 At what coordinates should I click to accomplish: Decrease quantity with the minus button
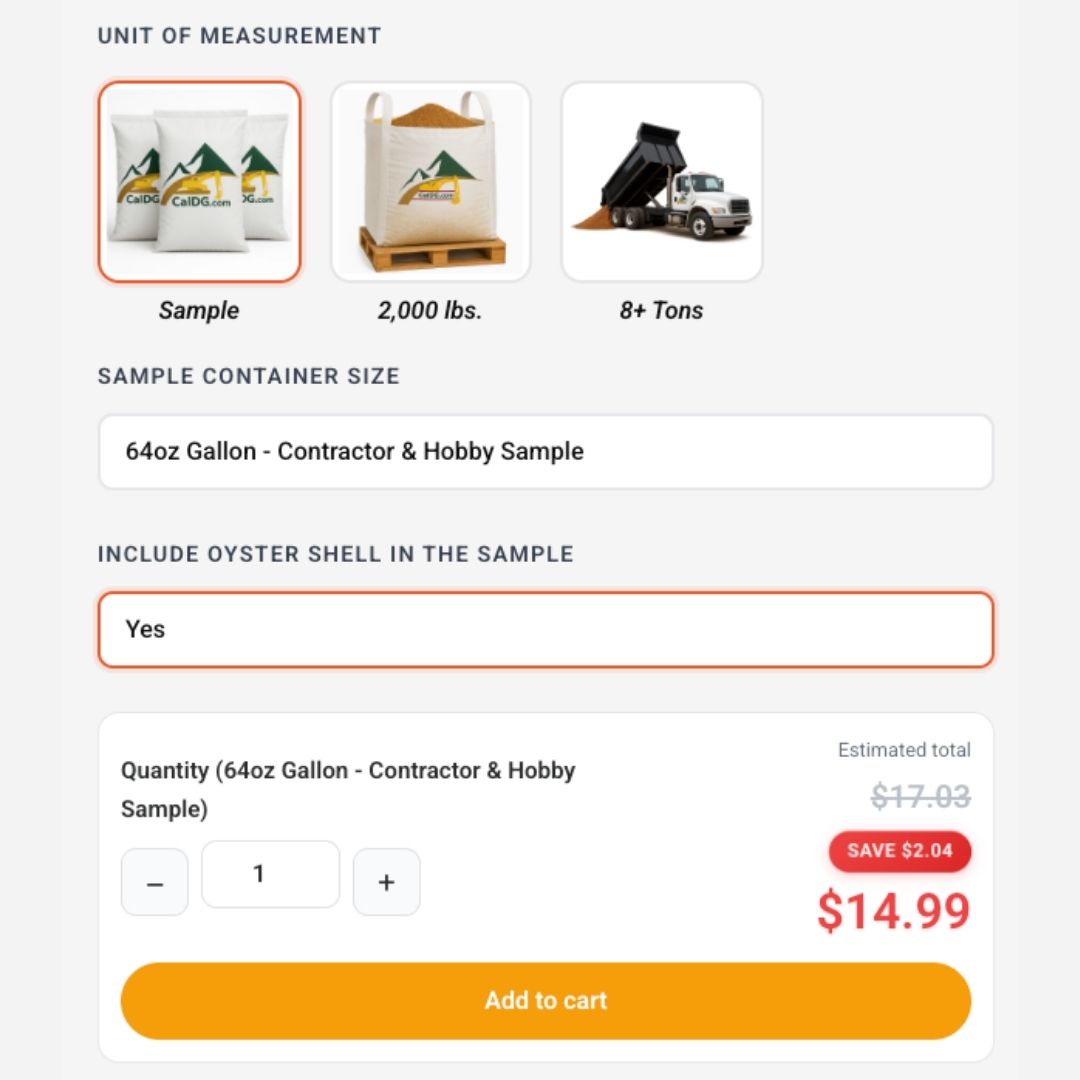click(155, 882)
